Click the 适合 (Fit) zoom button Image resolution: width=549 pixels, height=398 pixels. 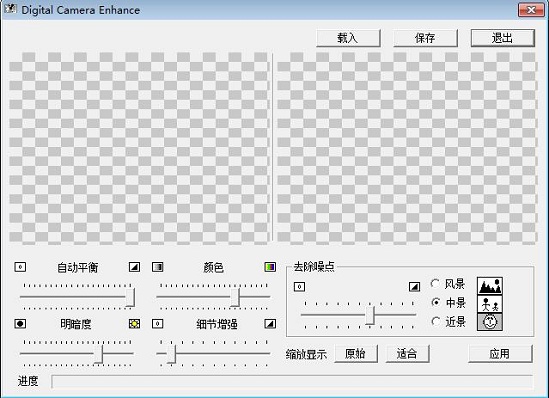tap(407, 354)
